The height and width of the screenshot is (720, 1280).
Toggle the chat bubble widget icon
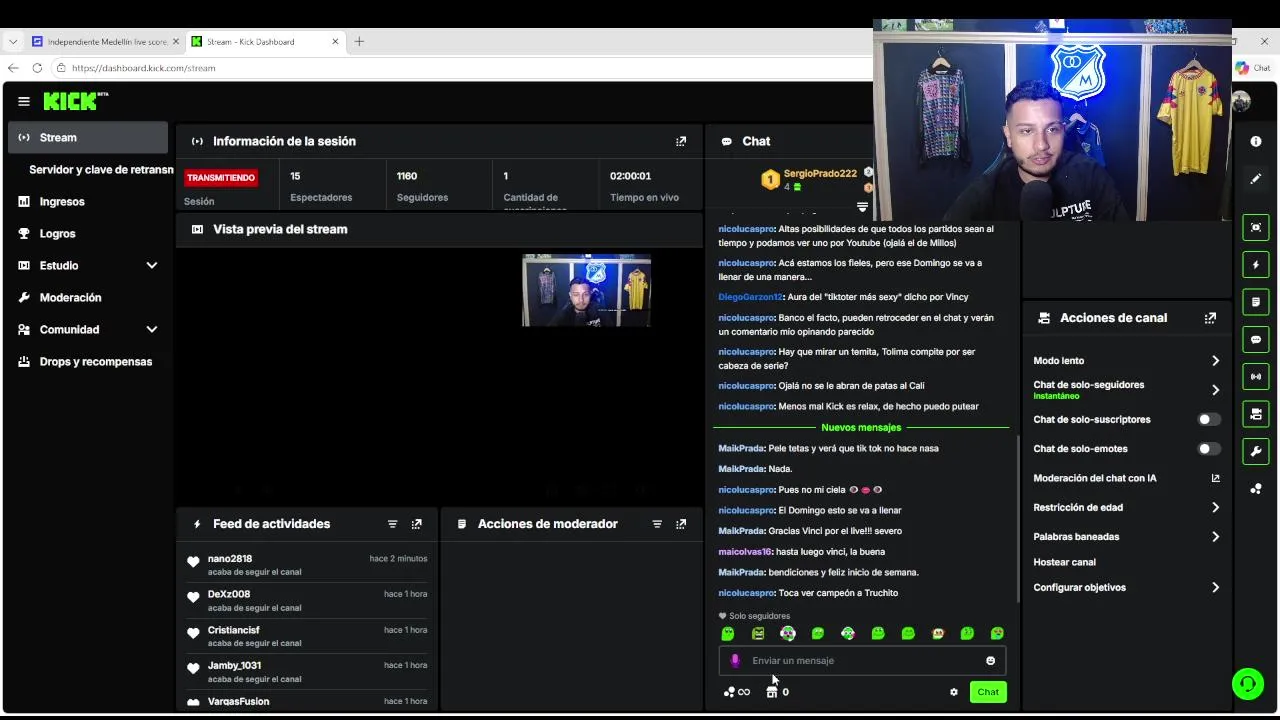tap(1256, 340)
